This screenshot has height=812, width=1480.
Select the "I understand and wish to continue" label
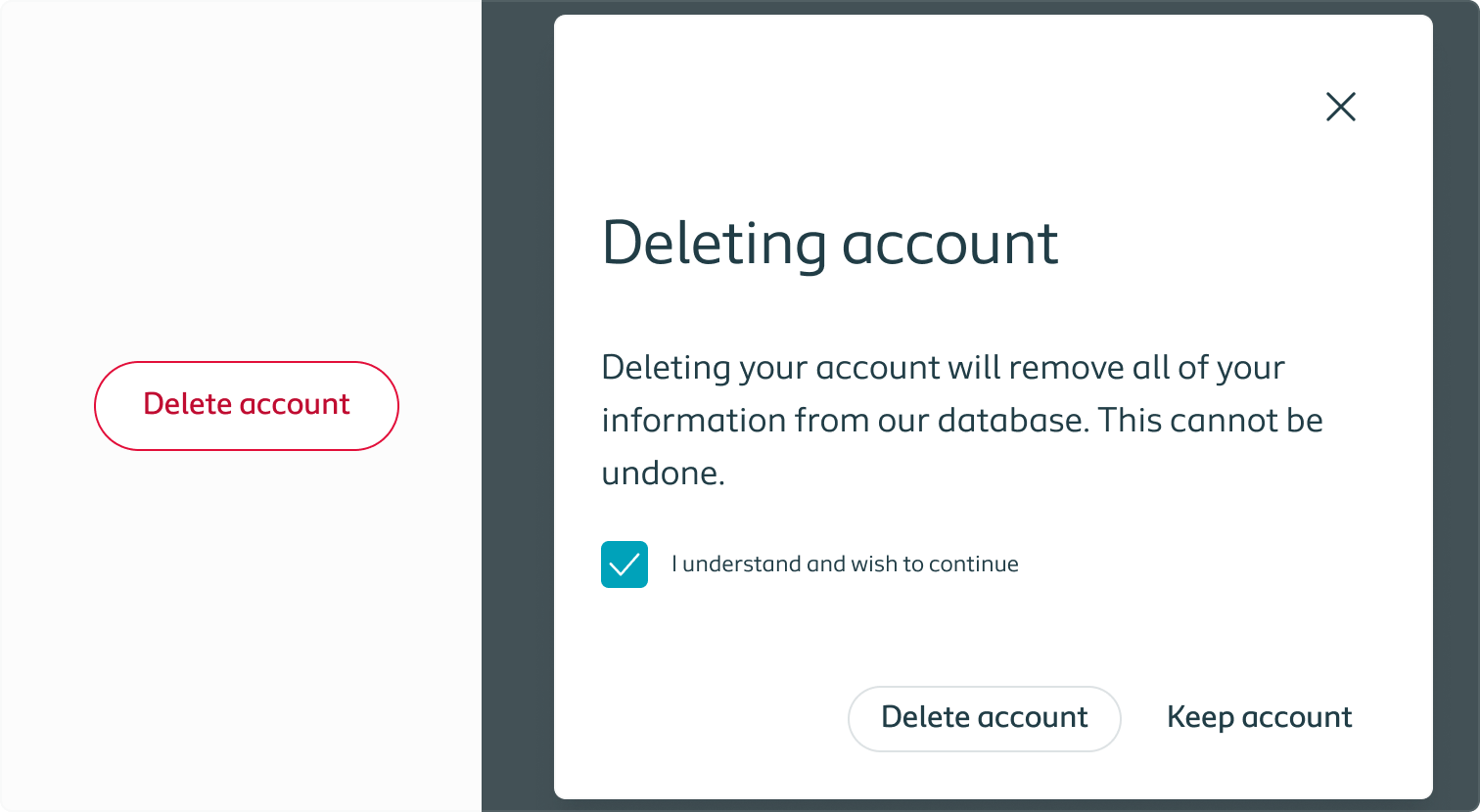844,564
